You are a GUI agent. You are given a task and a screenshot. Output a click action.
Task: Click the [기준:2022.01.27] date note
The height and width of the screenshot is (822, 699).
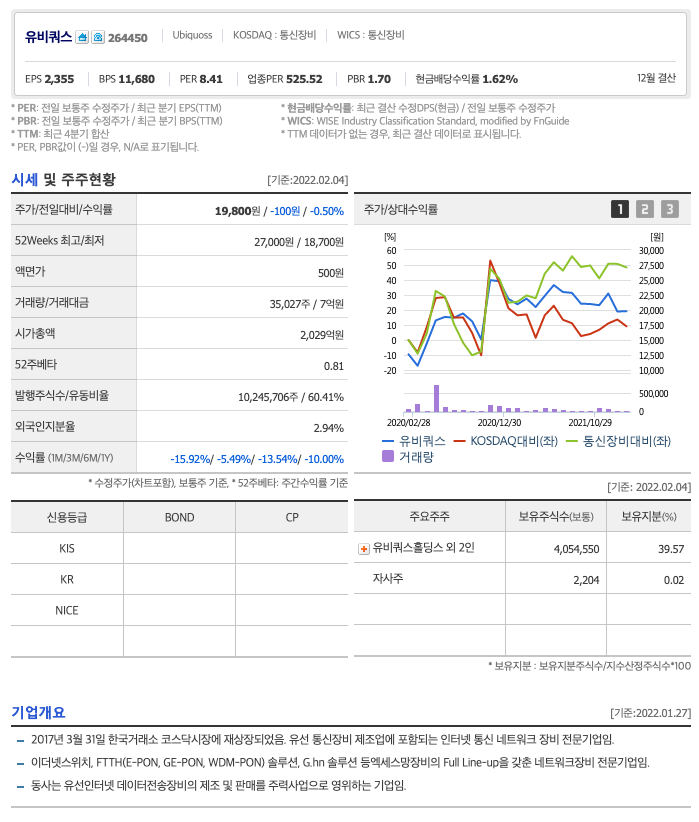[651, 713]
